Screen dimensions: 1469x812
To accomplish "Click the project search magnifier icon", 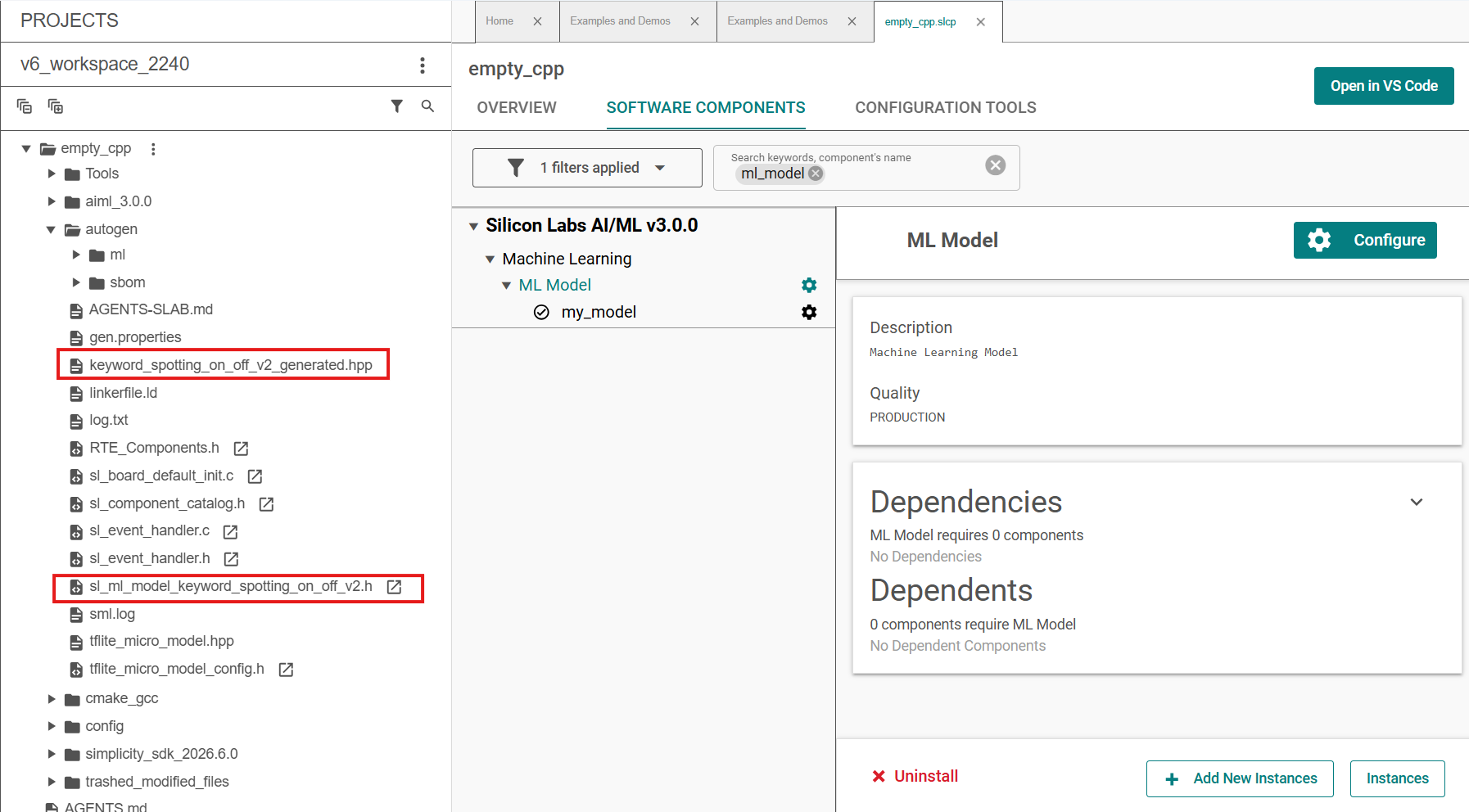I will [427, 106].
